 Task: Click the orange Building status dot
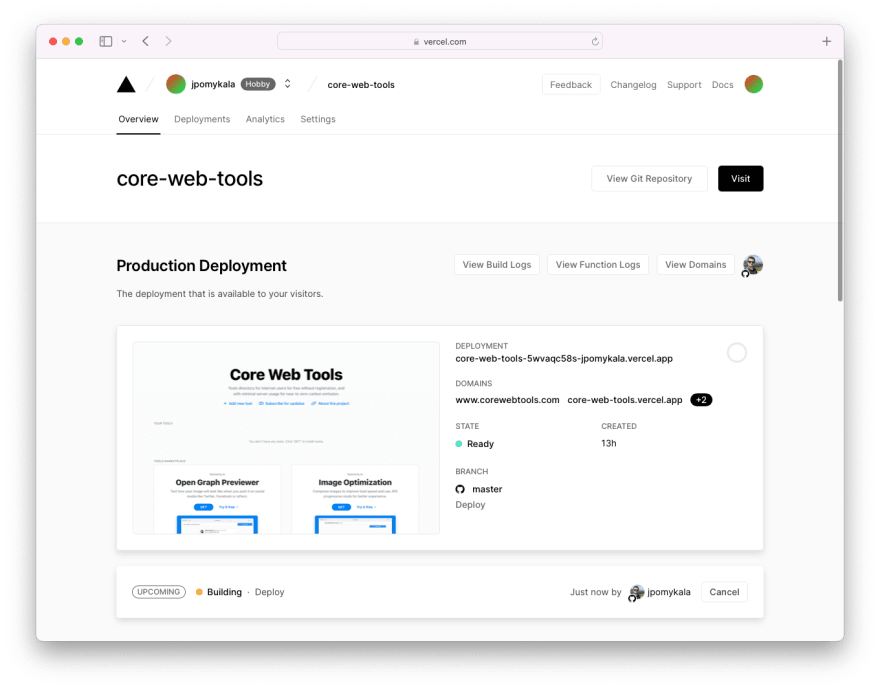coord(199,592)
